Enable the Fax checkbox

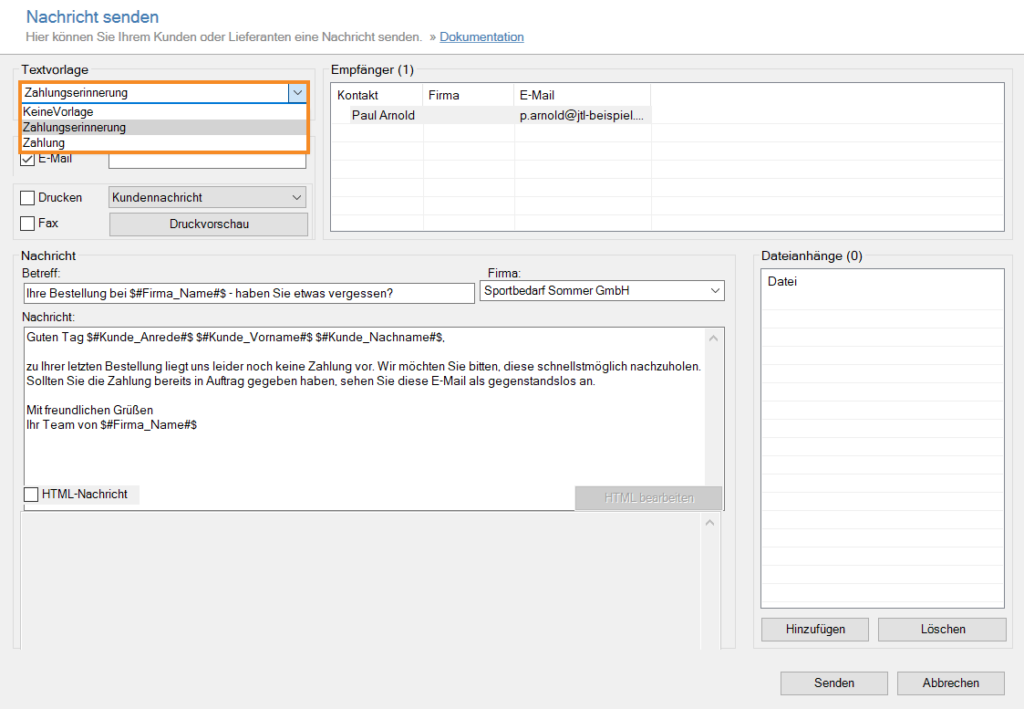tap(28, 224)
